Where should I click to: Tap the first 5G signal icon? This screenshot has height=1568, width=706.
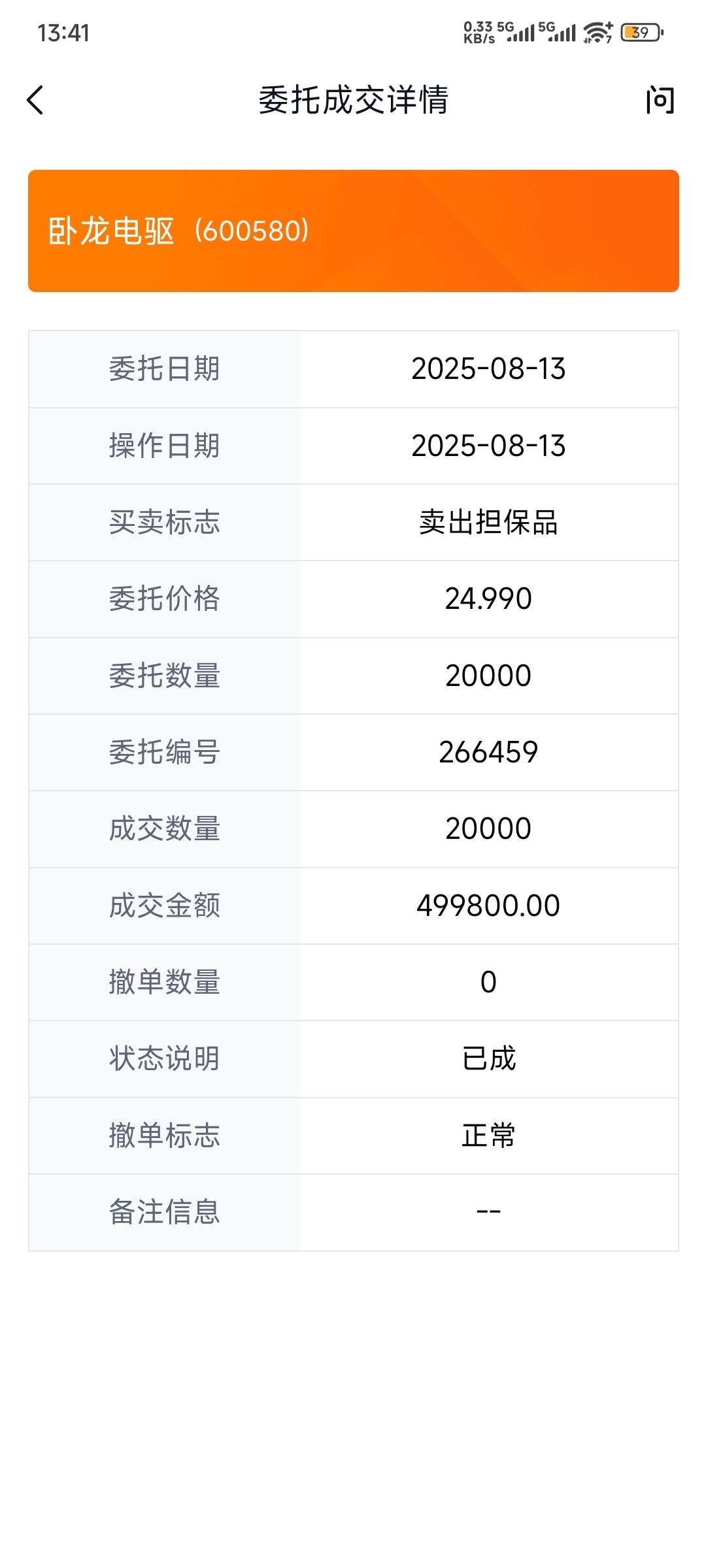pyautogui.click(x=516, y=31)
